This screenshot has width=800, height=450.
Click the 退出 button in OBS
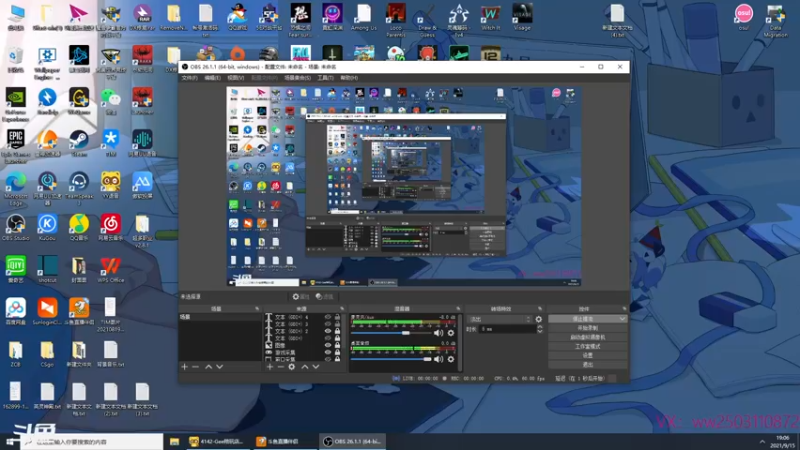click(x=587, y=365)
